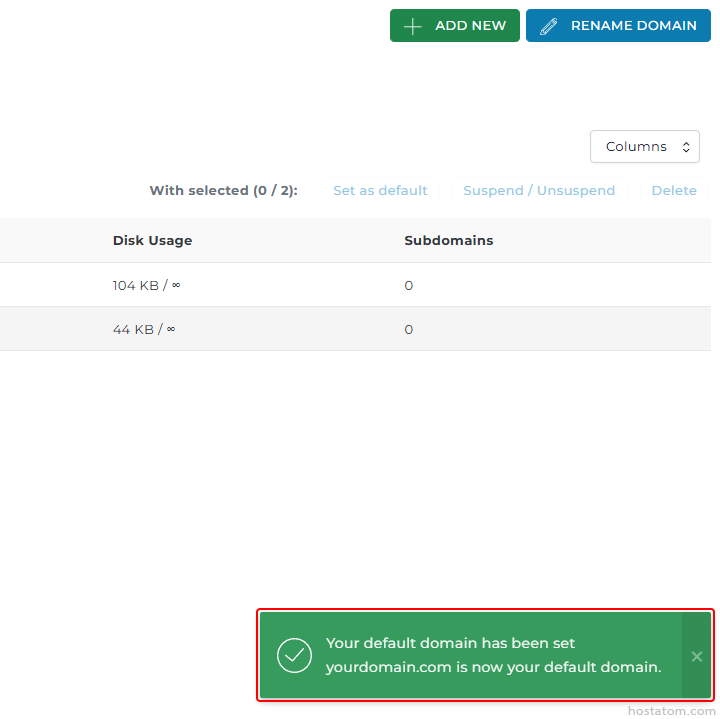Click subdomains count in 104 KB row
720x719 pixels.
[409, 286]
